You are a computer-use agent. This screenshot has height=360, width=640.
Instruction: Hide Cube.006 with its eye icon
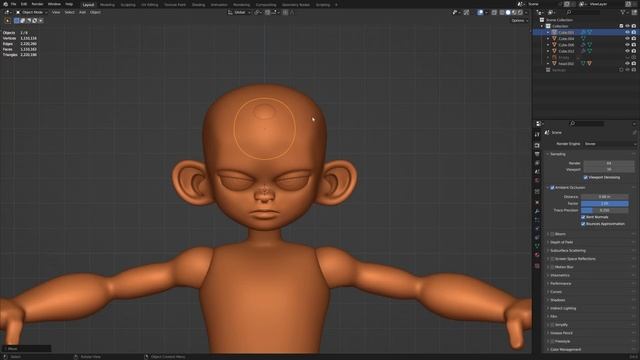[x=627, y=45]
